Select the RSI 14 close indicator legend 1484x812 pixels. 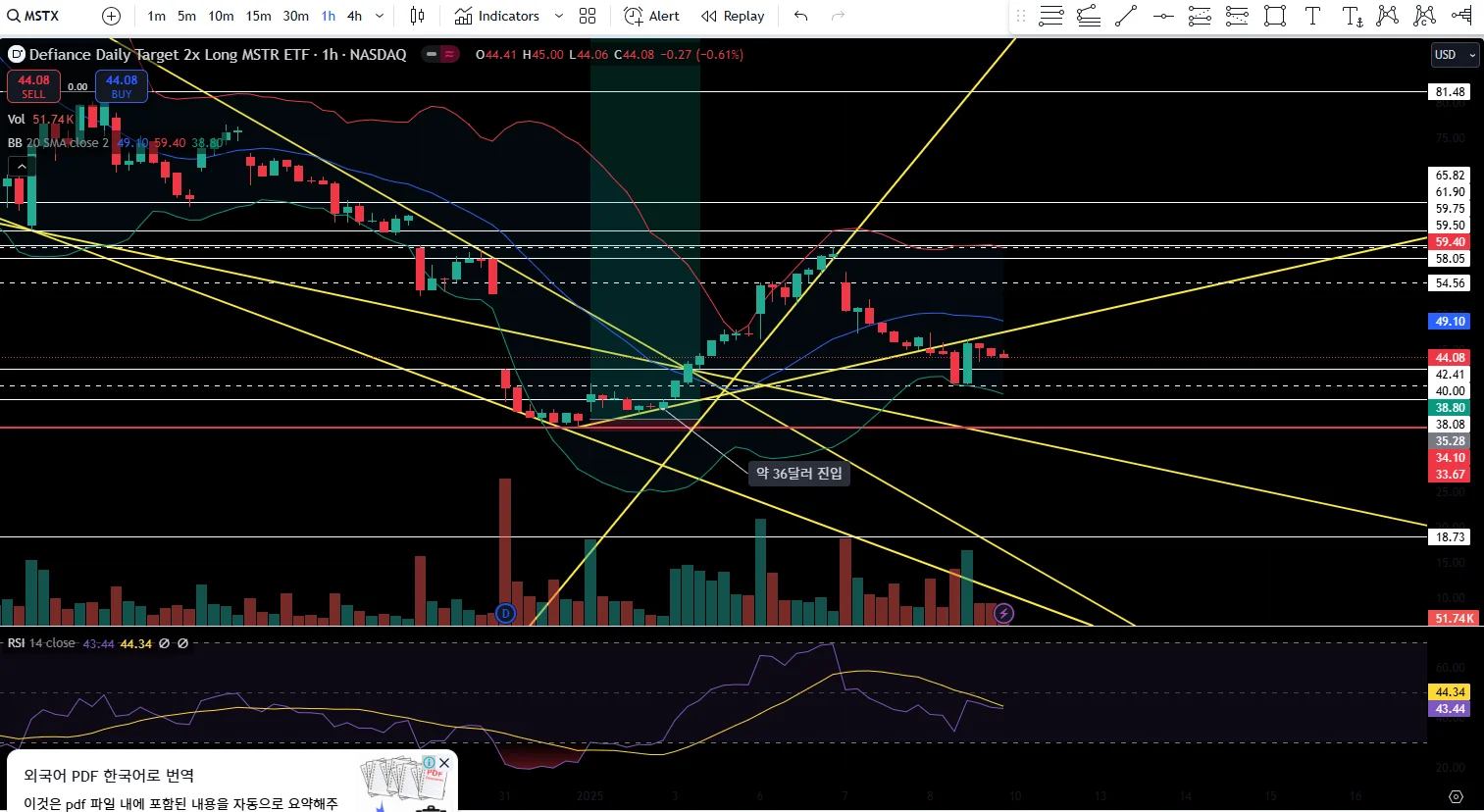point(41,643)
